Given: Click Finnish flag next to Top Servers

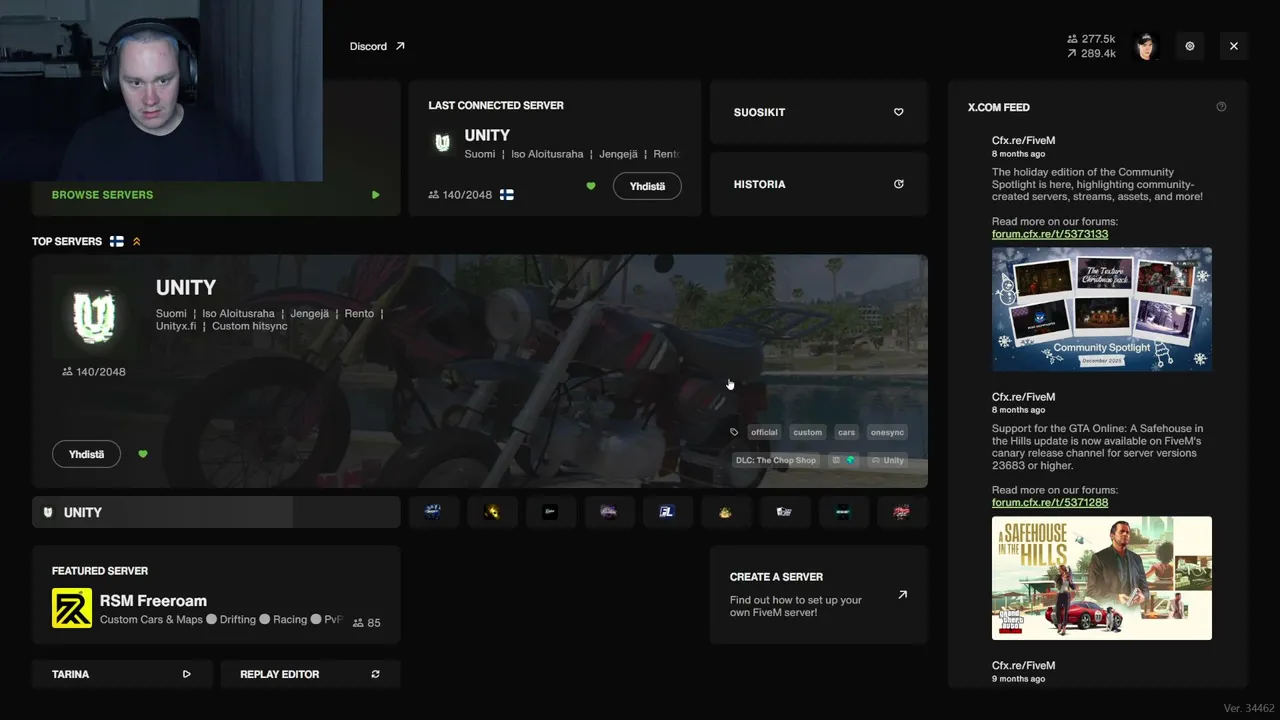Looking at the screenshot, I should coord(117,241).
